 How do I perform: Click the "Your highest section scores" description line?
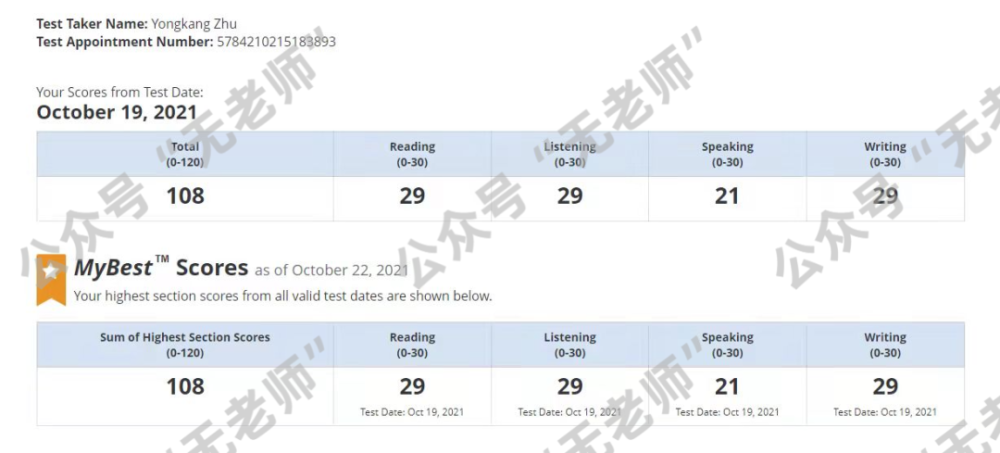(x=283, y=296)
